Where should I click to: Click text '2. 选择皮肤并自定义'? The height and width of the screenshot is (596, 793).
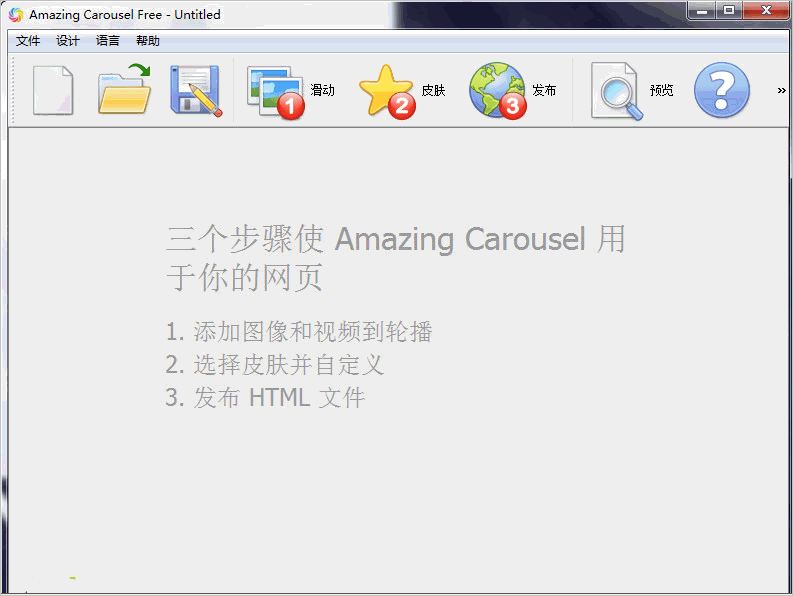(275, 365)
